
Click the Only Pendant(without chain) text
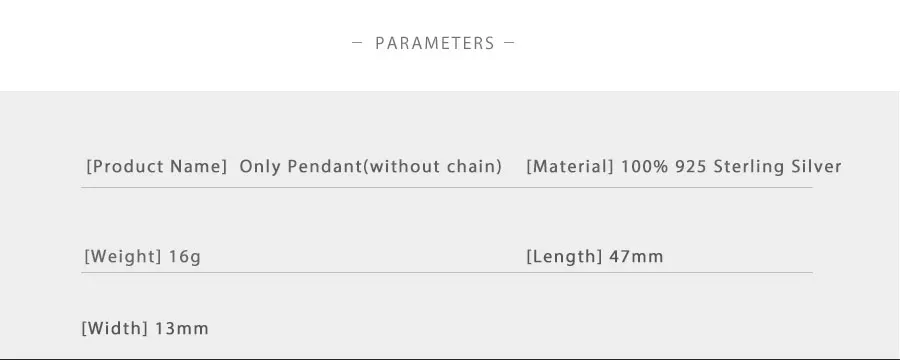[371, 167]
